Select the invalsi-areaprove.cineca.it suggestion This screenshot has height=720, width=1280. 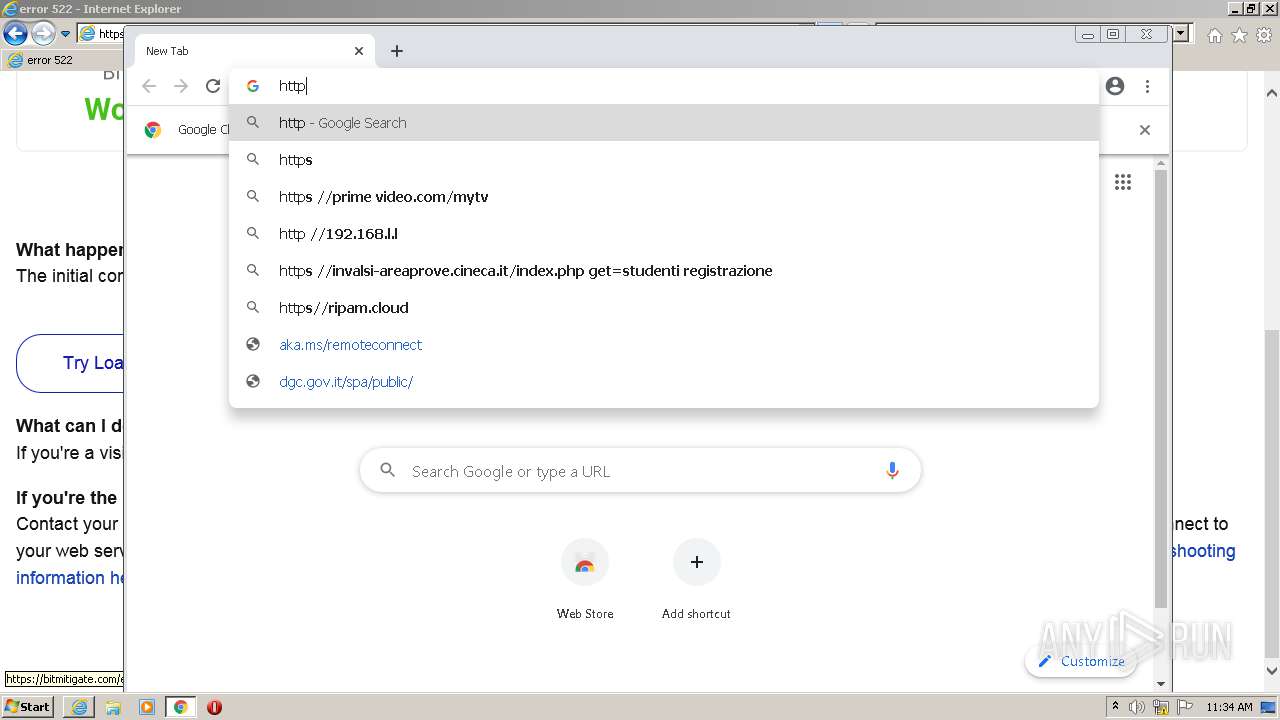[x=664, y=271]
